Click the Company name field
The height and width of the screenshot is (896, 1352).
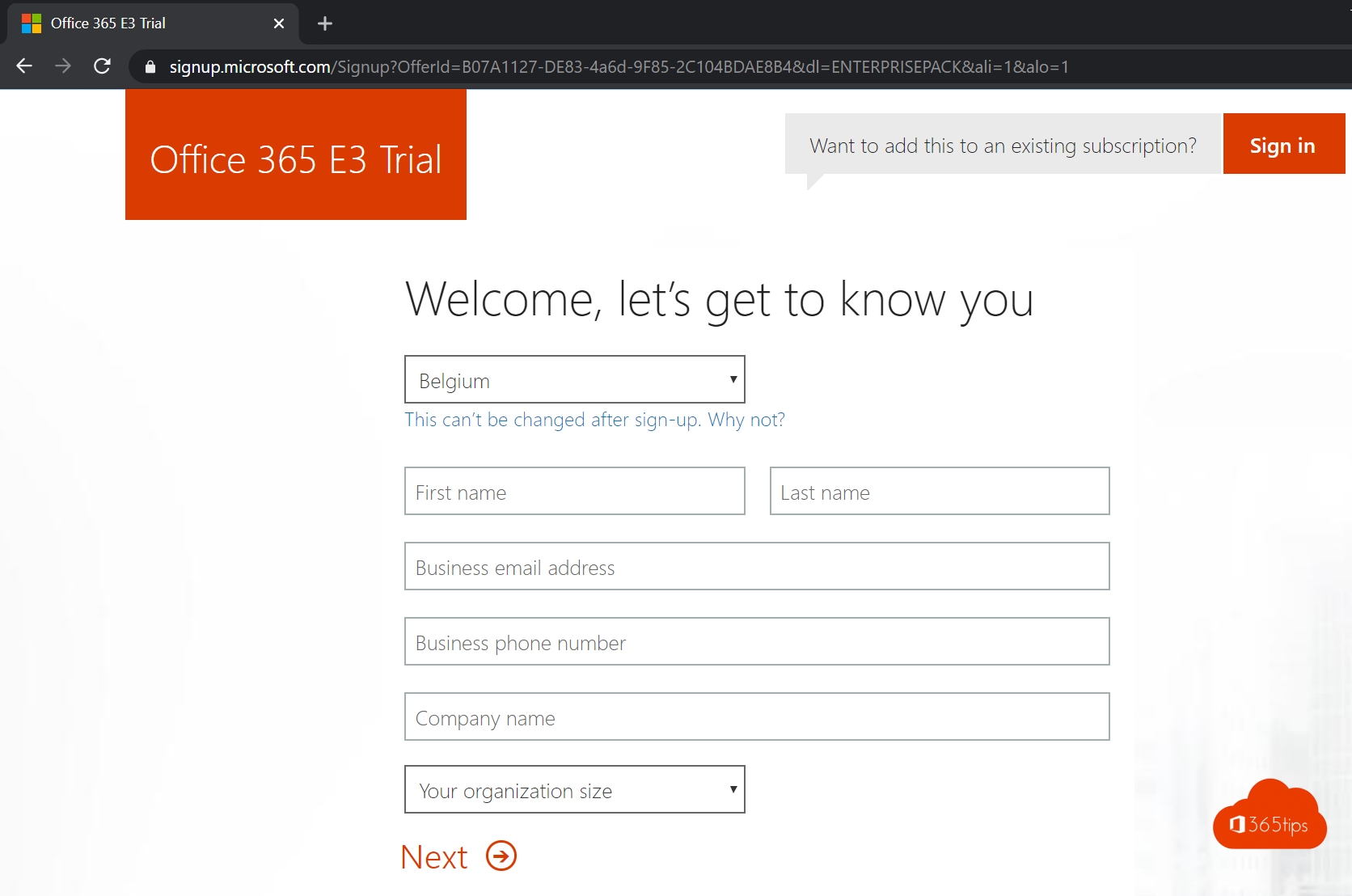click(x=757, y=716)
